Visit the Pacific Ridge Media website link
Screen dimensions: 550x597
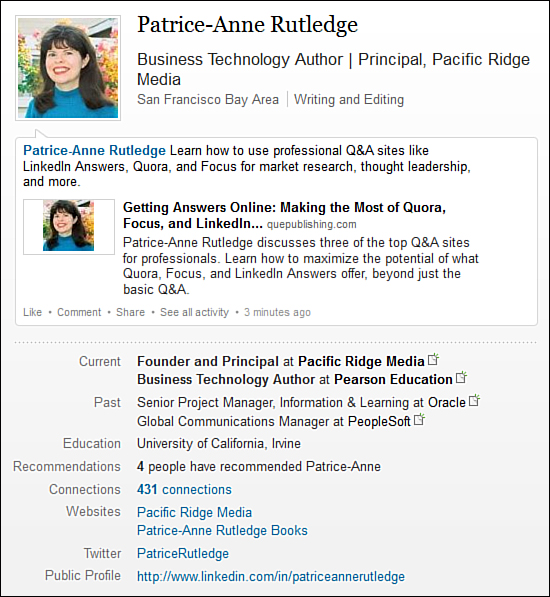[194, 512]
